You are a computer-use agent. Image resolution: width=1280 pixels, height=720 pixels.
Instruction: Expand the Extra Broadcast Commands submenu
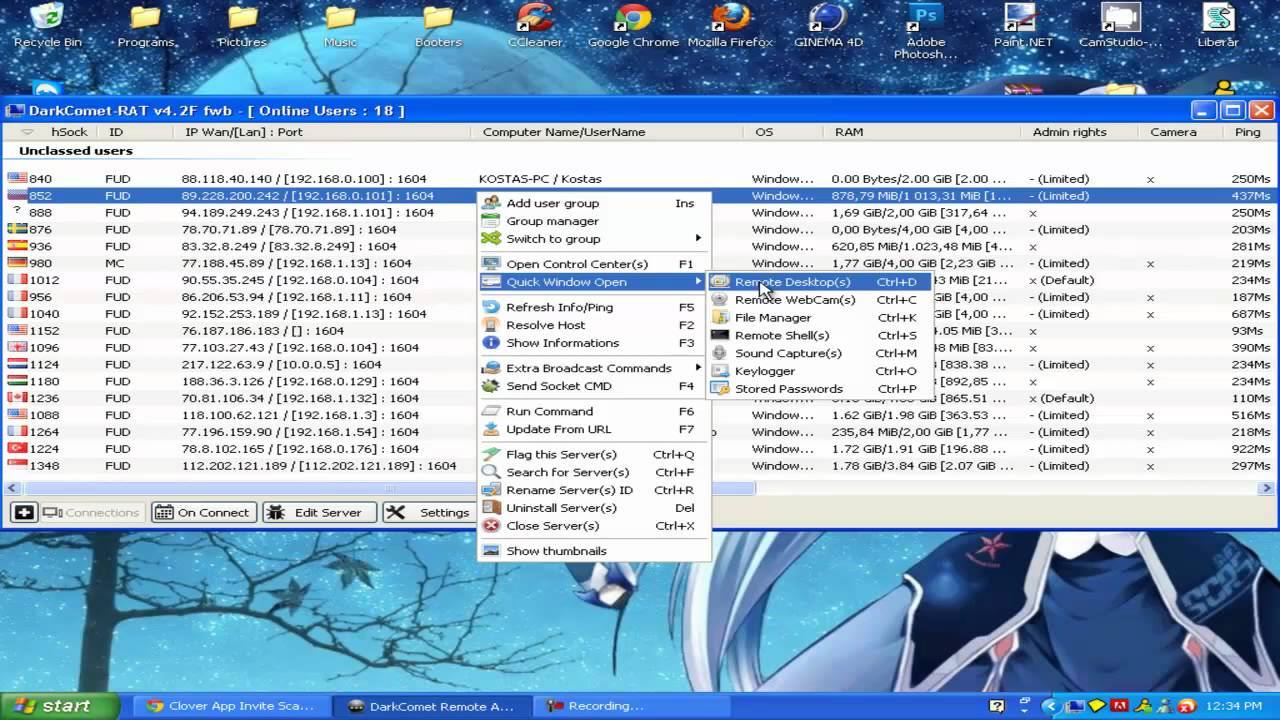point(592,368)
